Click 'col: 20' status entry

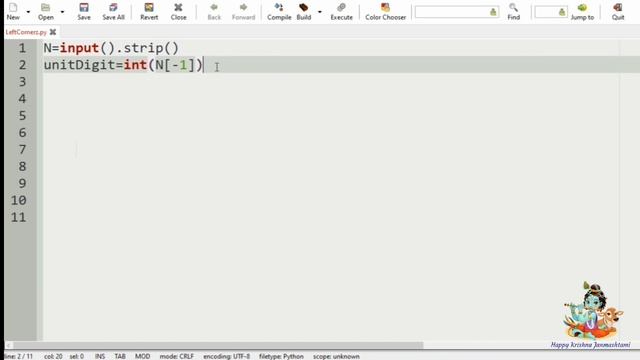(x=53, y=356)
